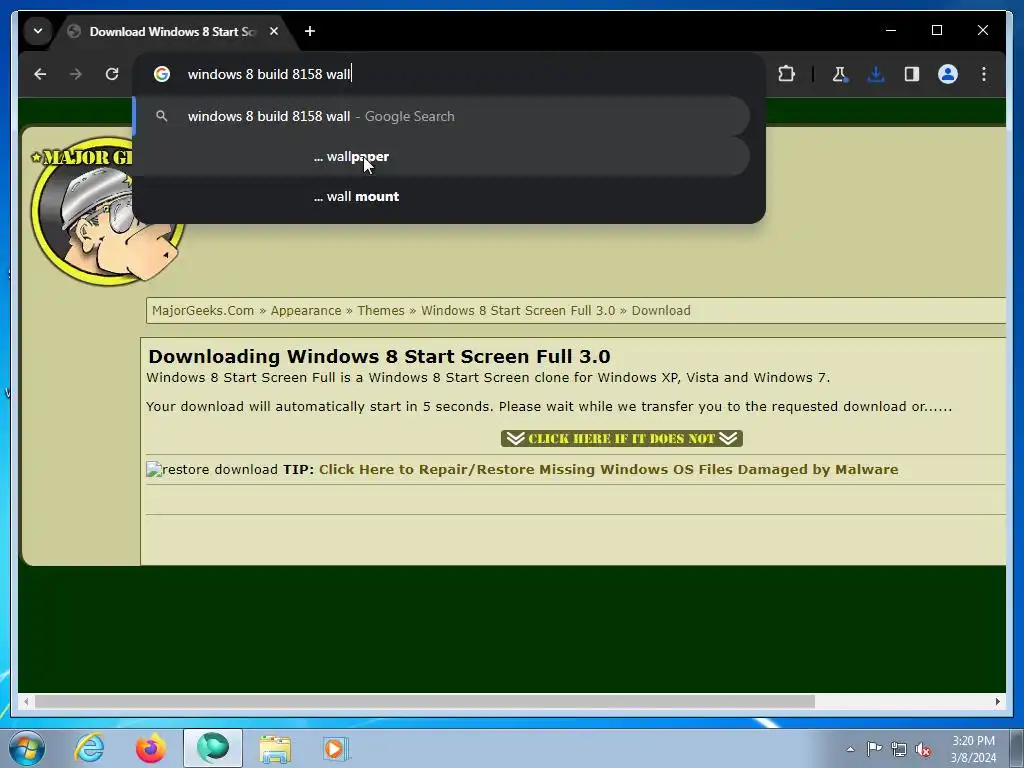Image resolution: width=1024 pixels, height=768 pixels.
Task: Open a new browser tab
Action: click(310, 31)
